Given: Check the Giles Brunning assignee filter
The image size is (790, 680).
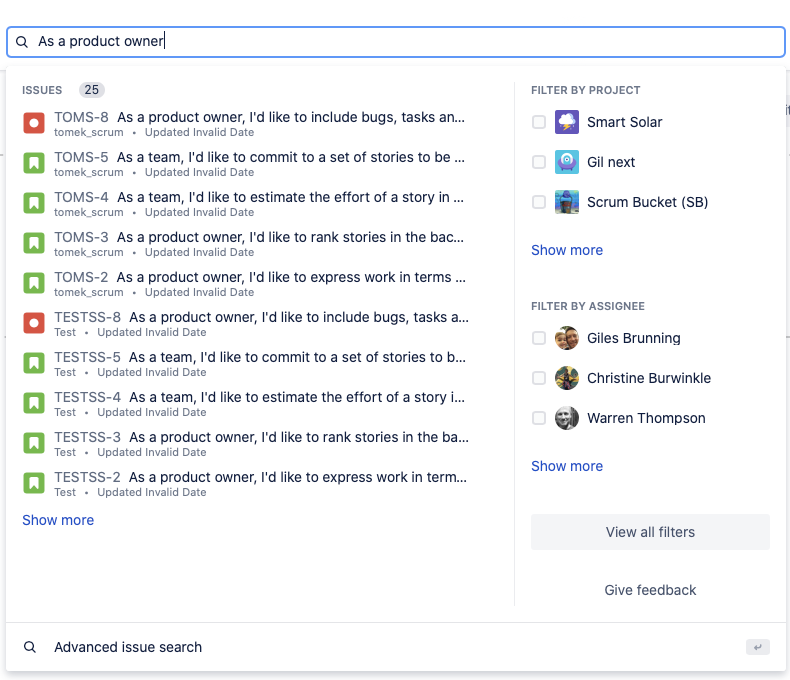Looking at the screenshot, I should (539, 338).
